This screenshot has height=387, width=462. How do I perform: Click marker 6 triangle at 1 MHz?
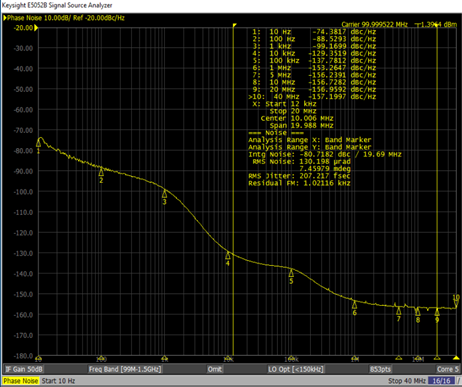click(x=354, y=305)
